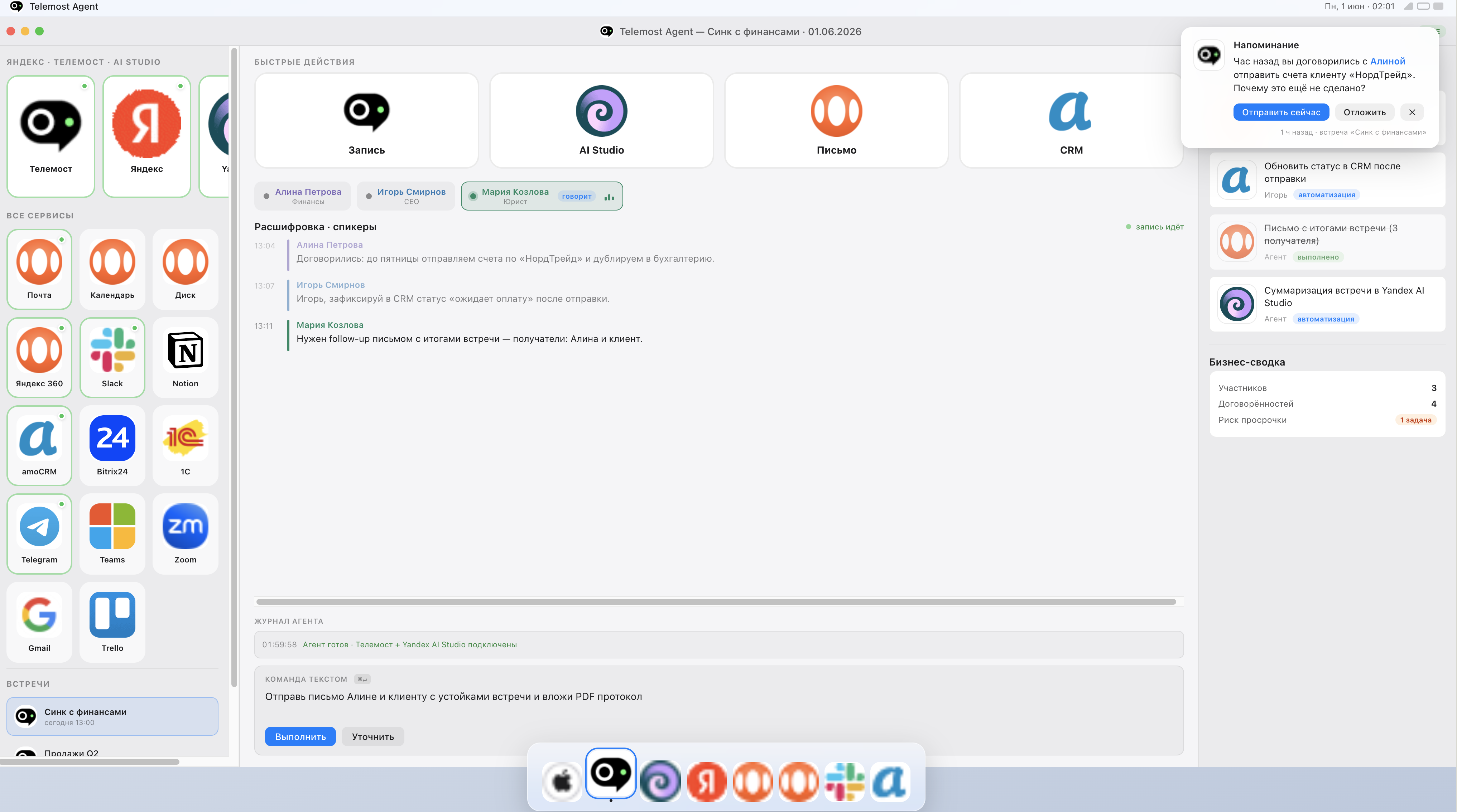The image size is (1457, 812).
Task: Select speaker chip Алина Петрова
Action: pyautogui.click(x=303, y=195)
